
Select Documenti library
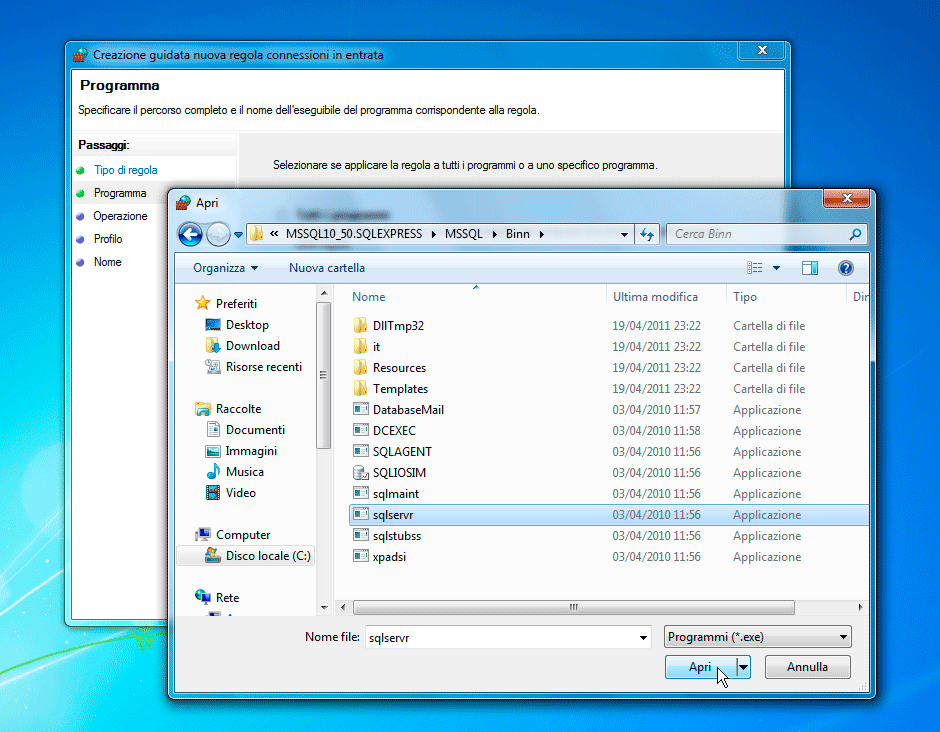[255, 430]
